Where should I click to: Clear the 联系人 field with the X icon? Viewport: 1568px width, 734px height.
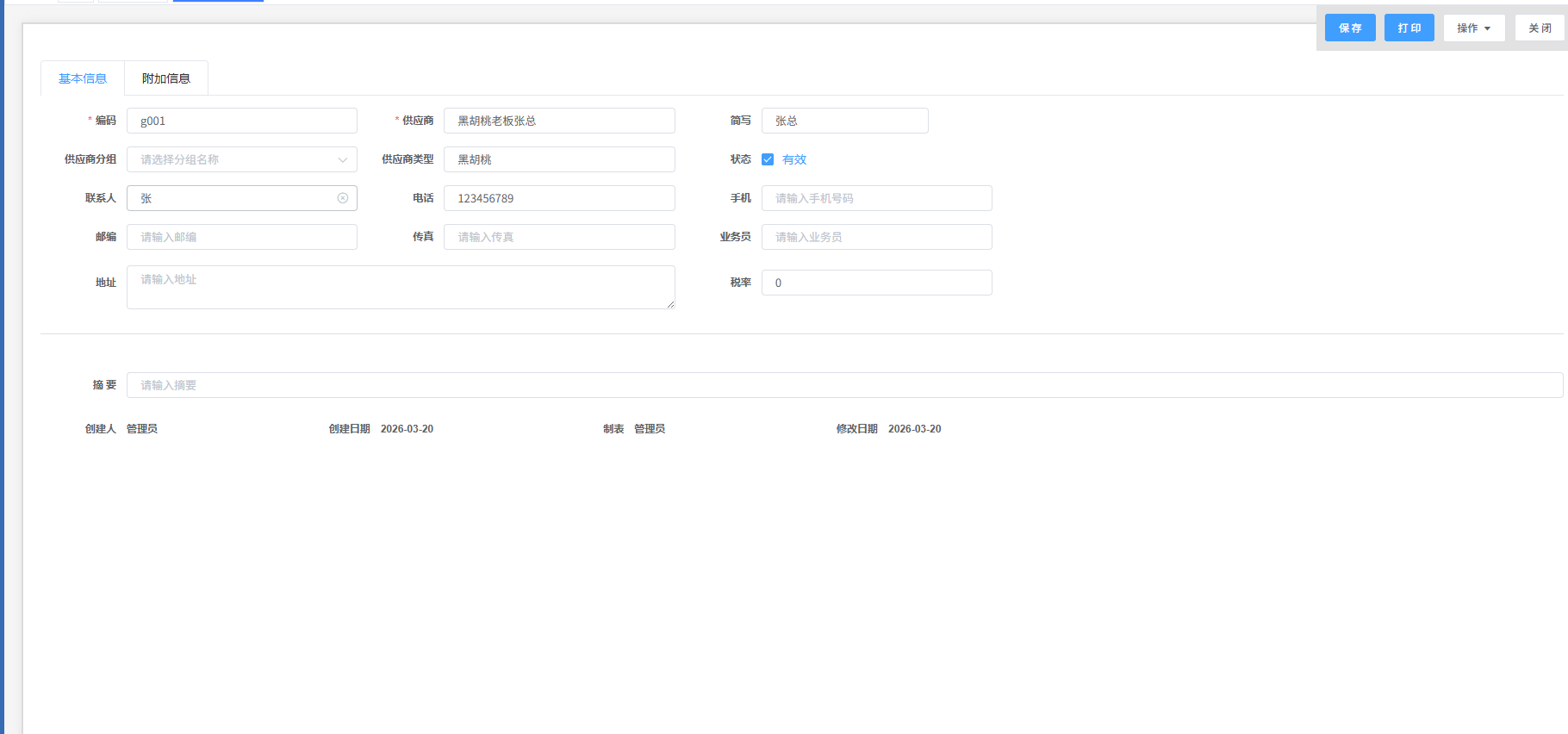(x=342, y=198)
